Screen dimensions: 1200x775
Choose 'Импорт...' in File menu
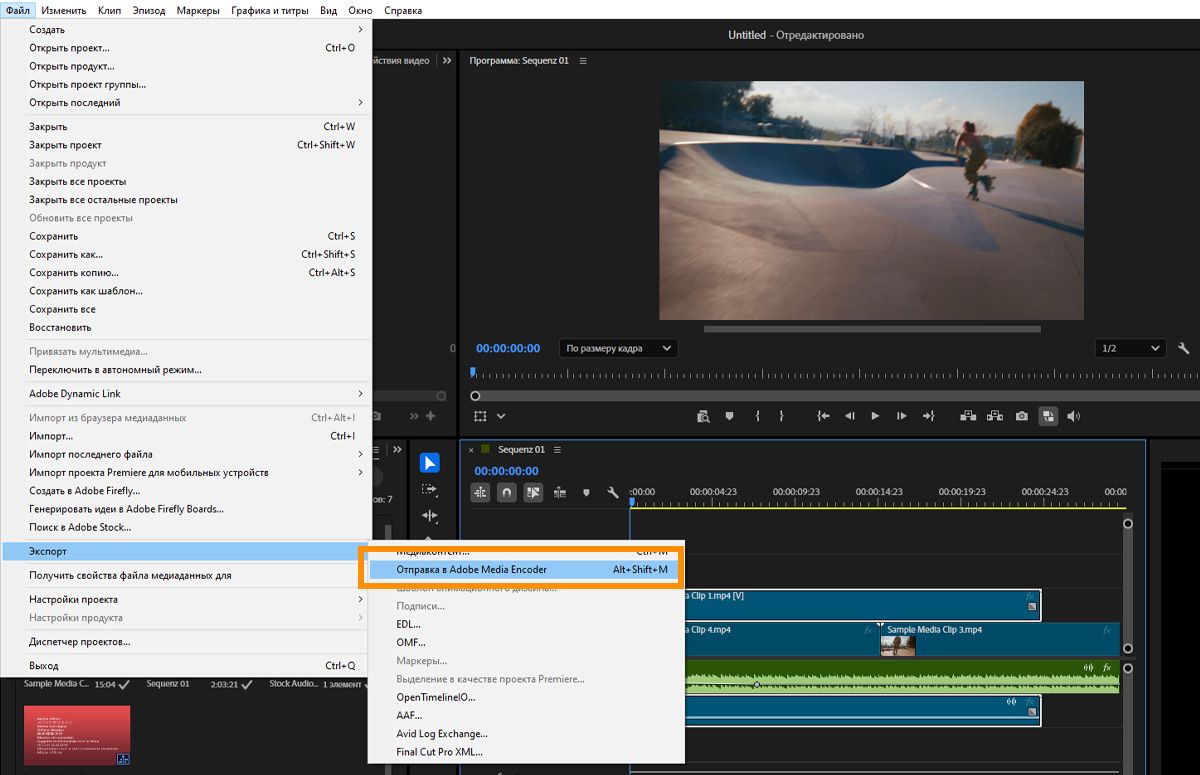[186, 436]
